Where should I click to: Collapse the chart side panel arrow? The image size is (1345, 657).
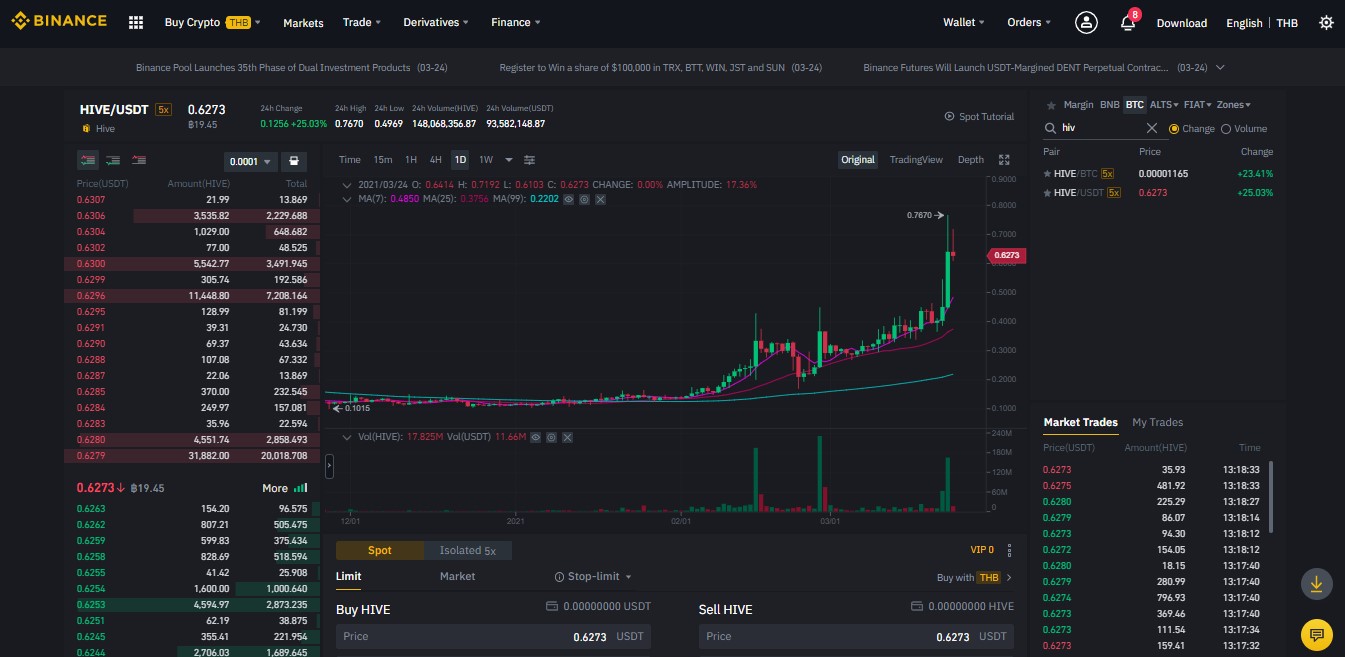coord(329,466)
